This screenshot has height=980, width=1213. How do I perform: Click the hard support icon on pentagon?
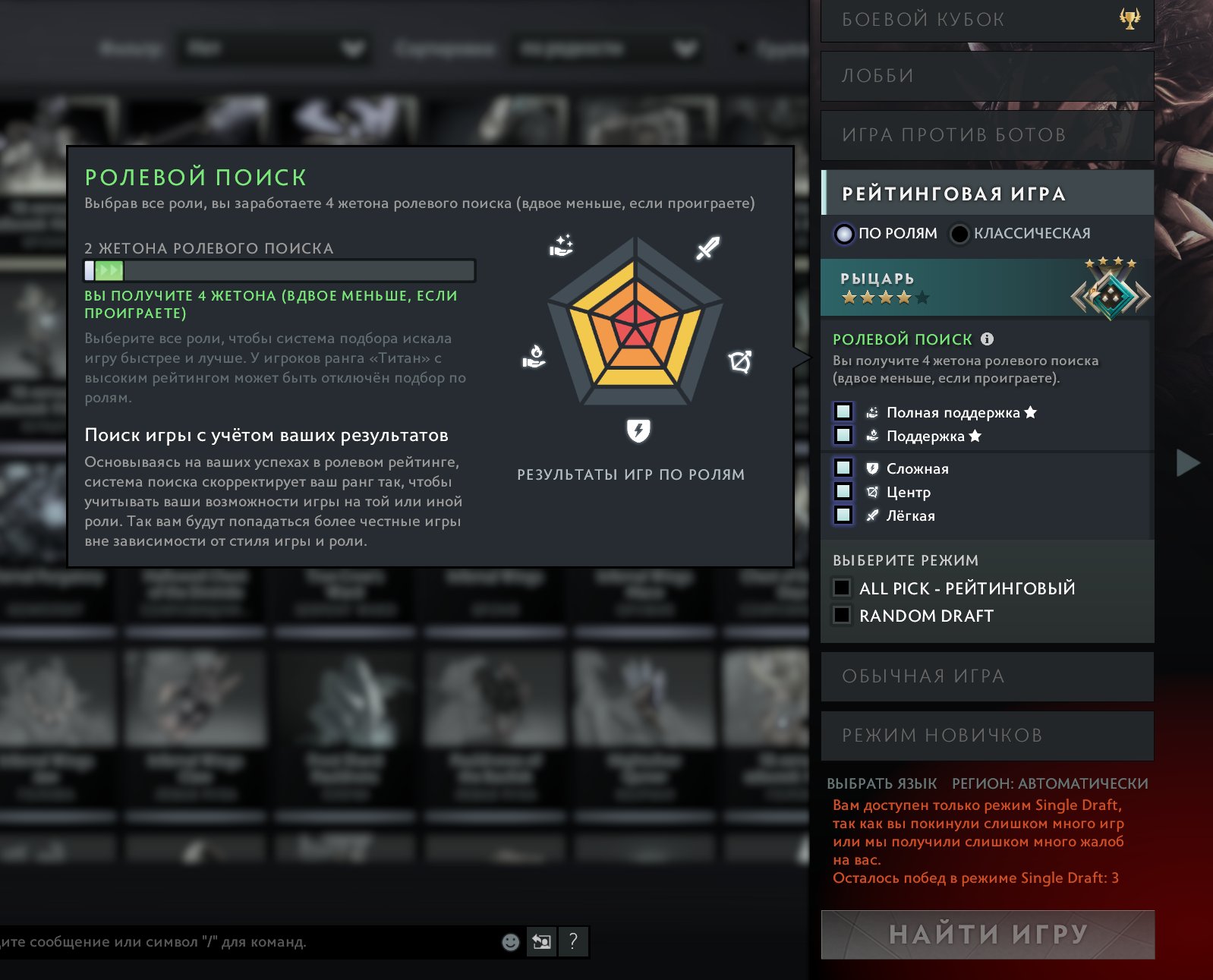pos(561,246)
